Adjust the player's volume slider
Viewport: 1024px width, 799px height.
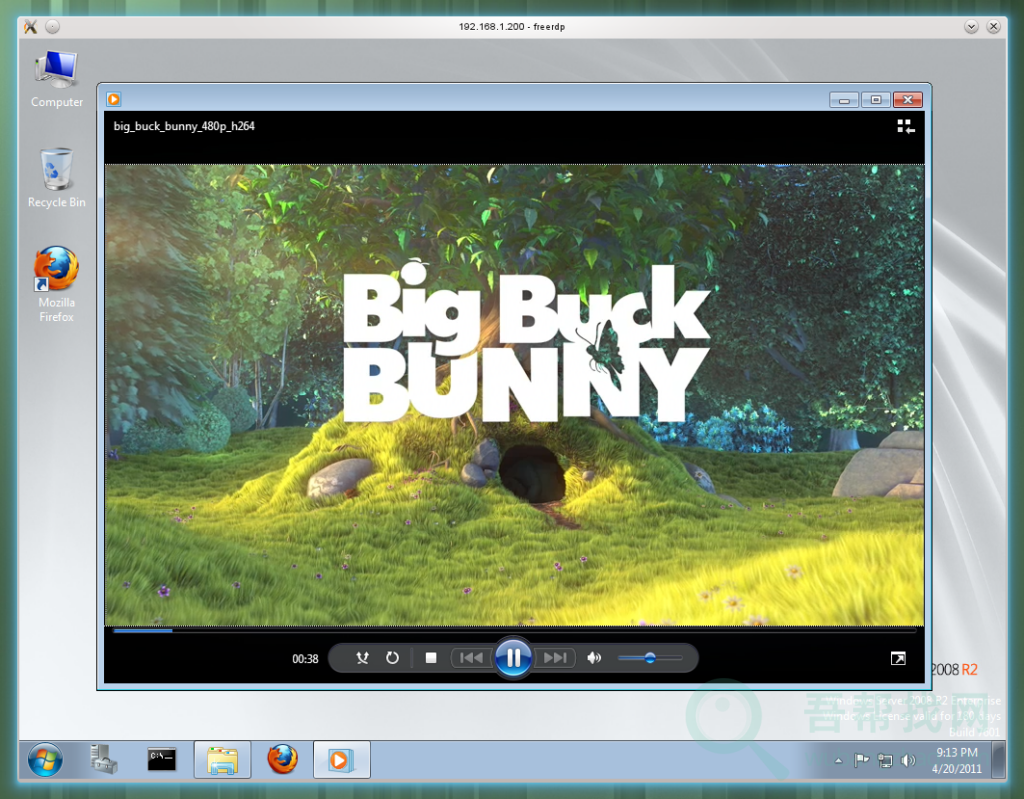point(650,658)
